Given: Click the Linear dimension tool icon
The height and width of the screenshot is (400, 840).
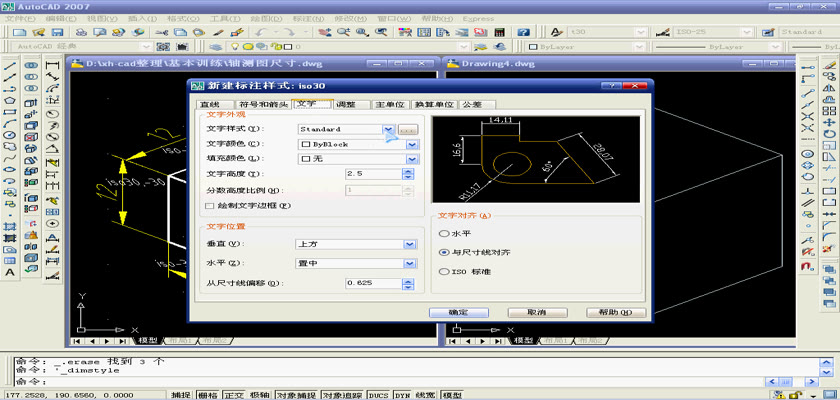Looking at the screenshot, I should (x=52, y=66).
